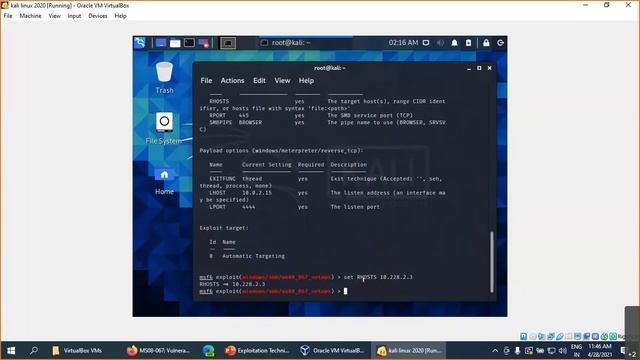Select the root@kali taskbar window button

[x=305, y=43]
